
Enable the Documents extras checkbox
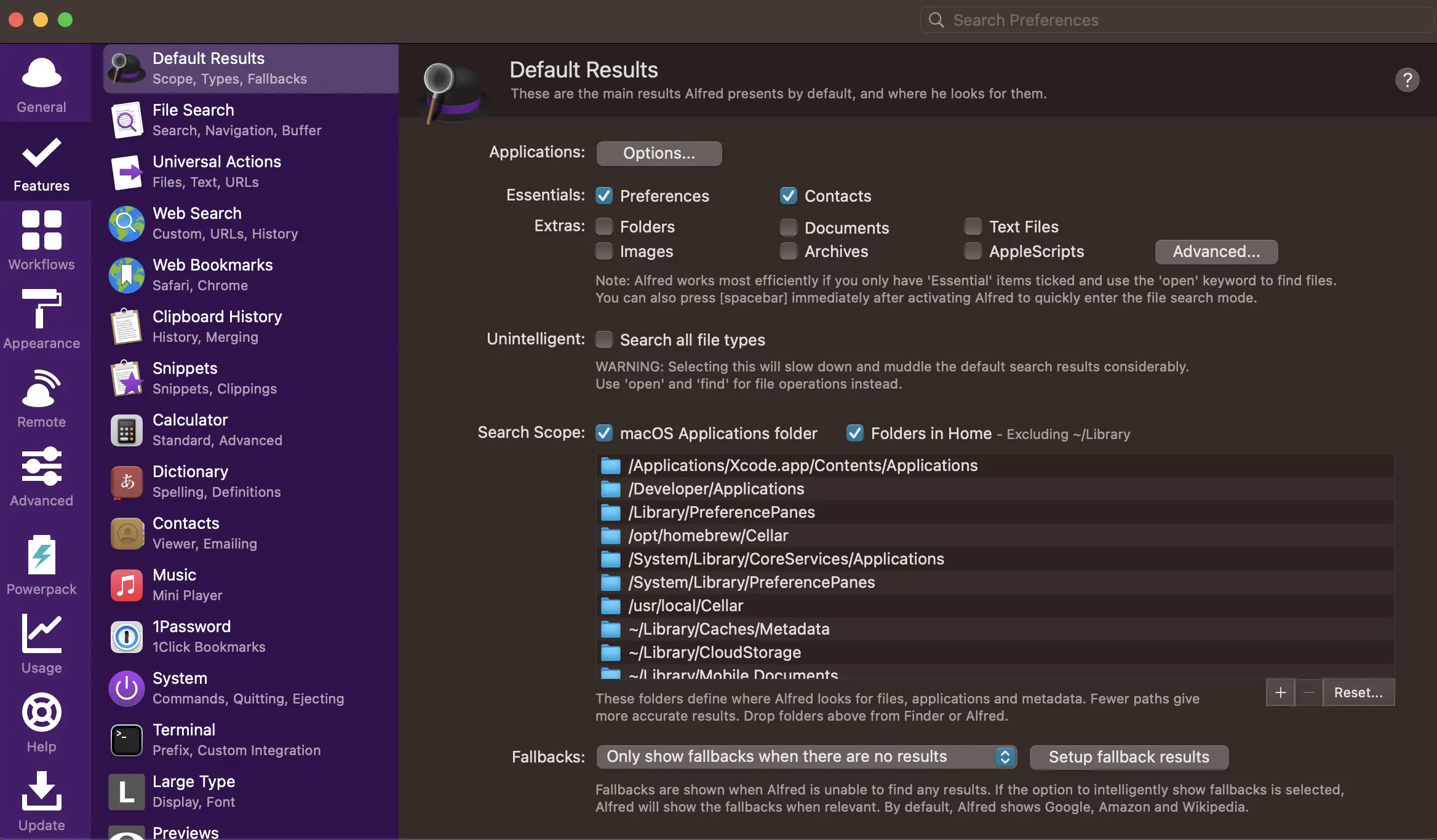[789, 228]
